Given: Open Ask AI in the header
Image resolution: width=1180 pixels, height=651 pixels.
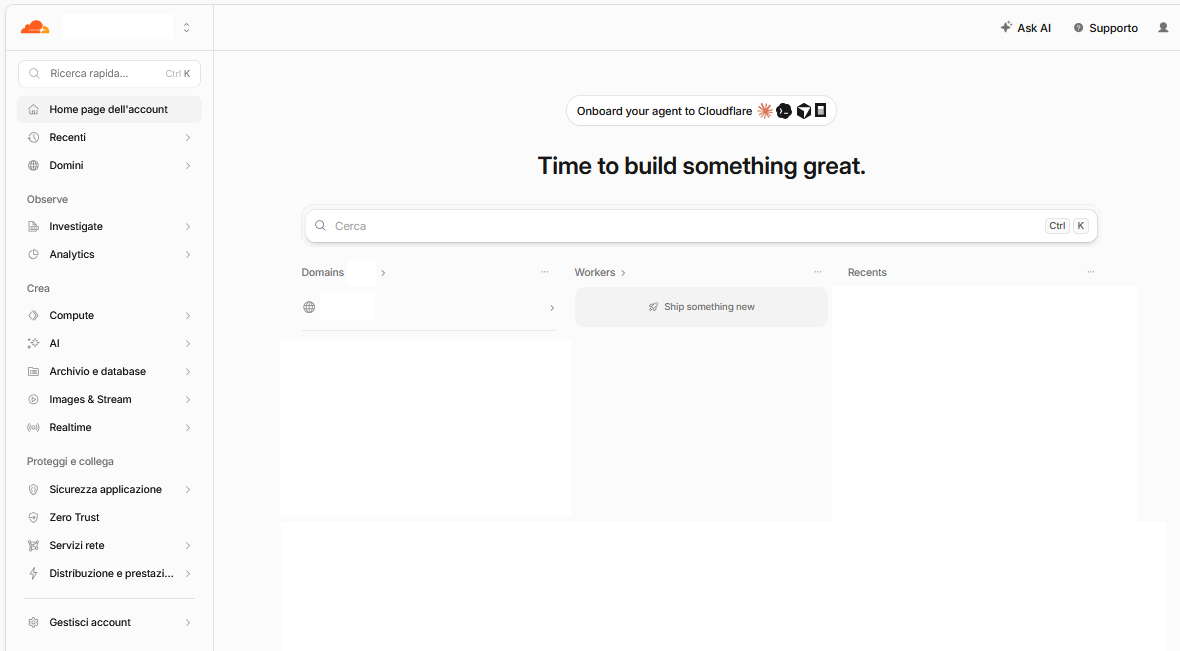Looking at the screenshot, I should tap(1026, 28).
